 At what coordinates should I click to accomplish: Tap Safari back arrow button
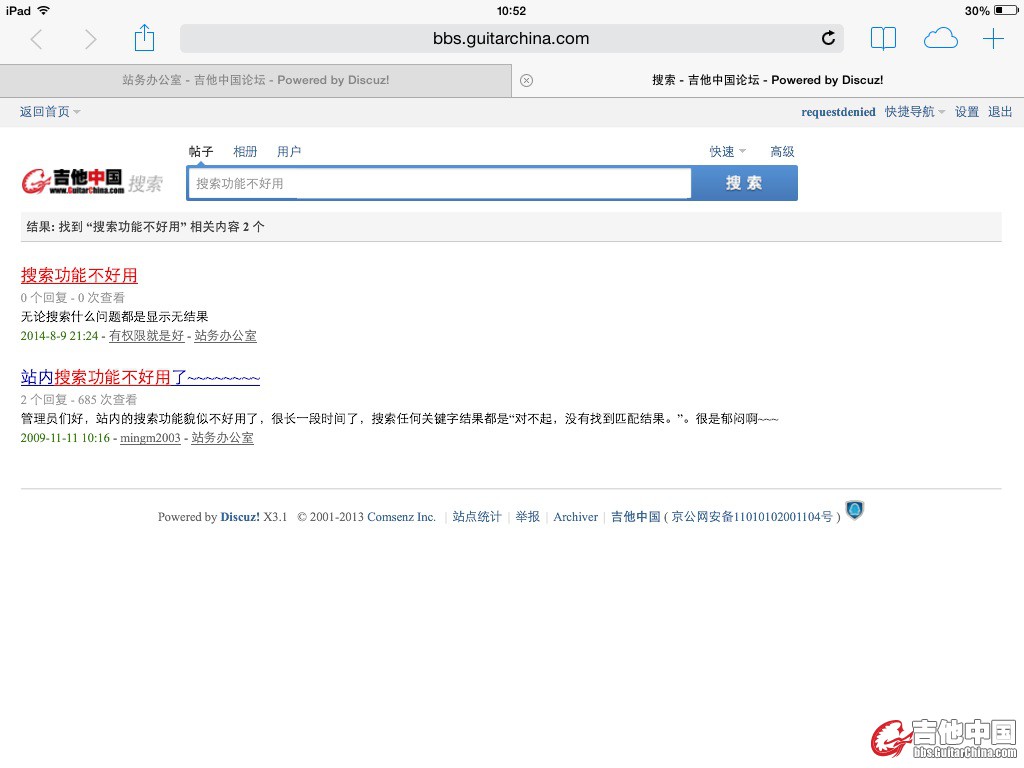(x=37, y=39)
